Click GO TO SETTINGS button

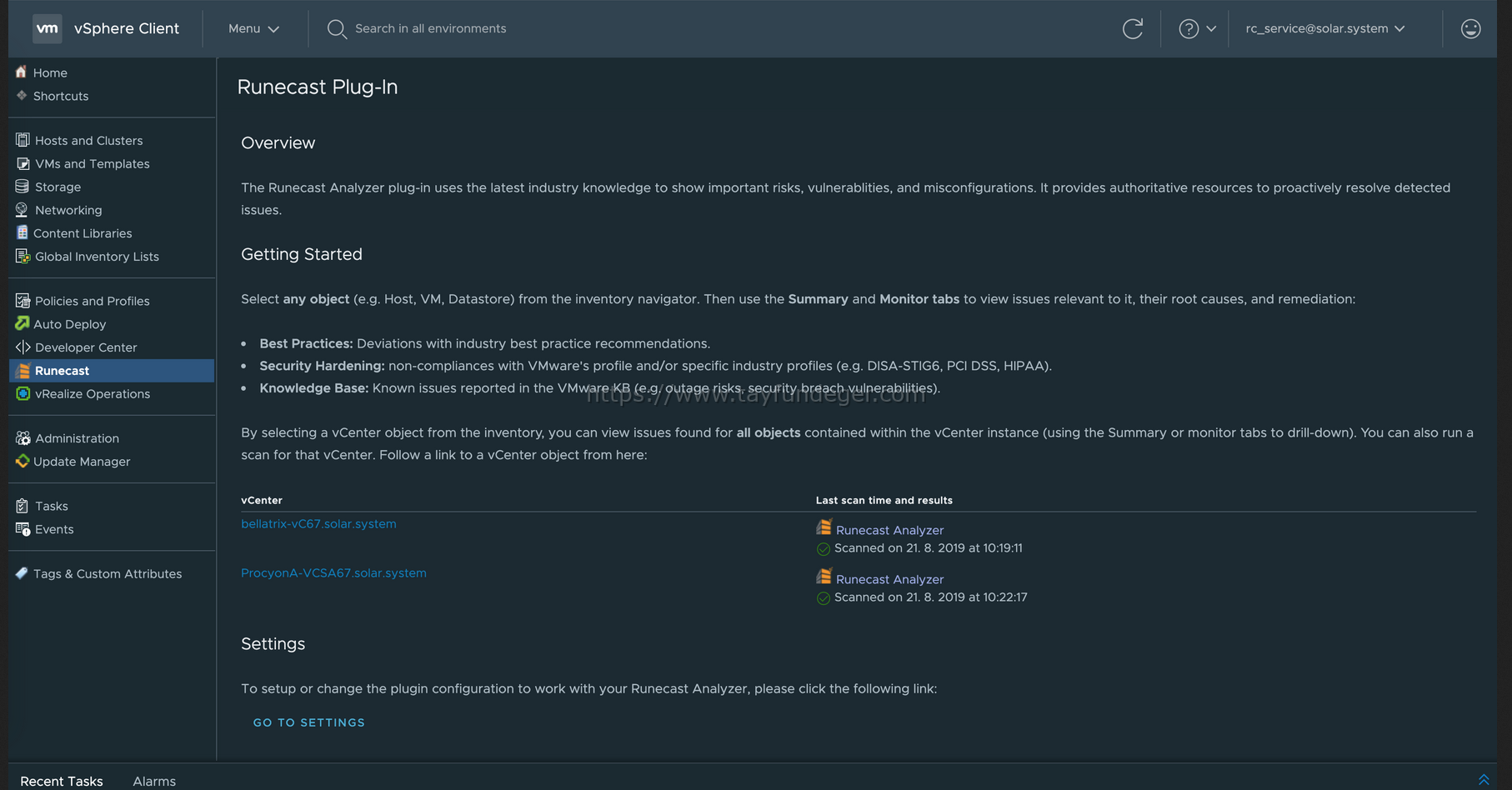(308, 722)
